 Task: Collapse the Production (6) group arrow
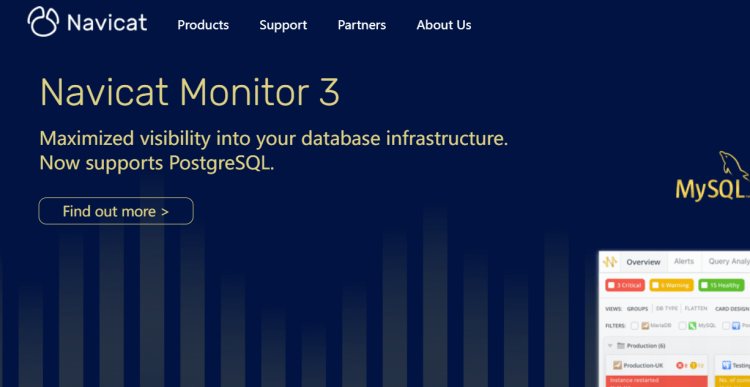point(610,345)
